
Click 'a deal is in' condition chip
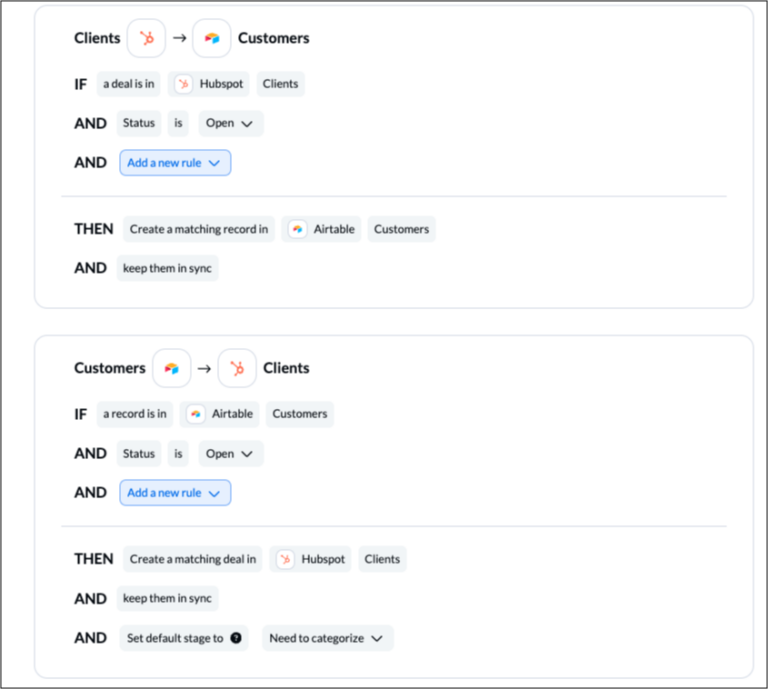[128, 84]
